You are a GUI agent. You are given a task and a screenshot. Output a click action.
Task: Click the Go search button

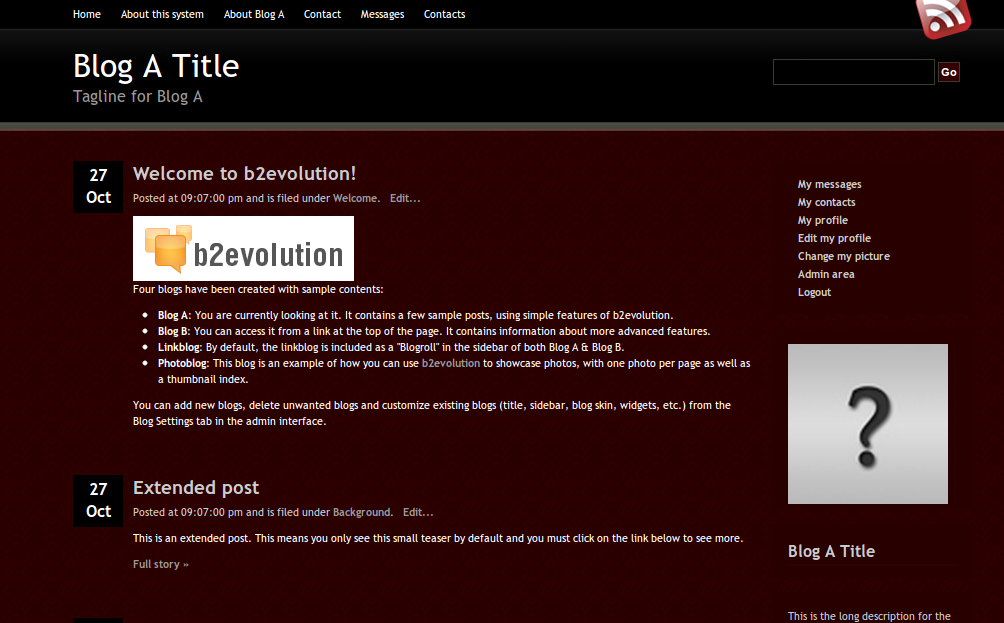click(x=949, y=72)
